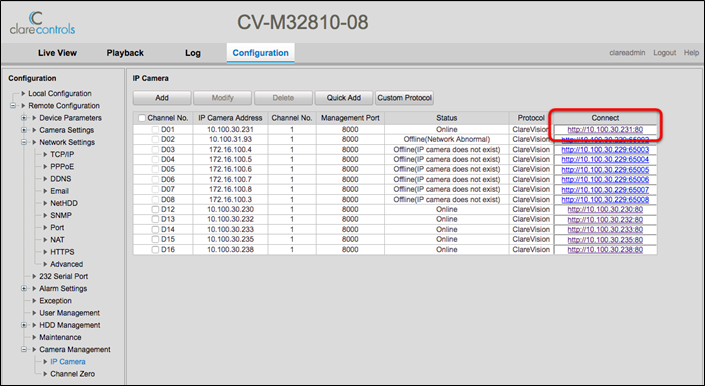Viewport: 705px width, 386px height.
Task: Open NAT settings
Action: click(57, 240)
